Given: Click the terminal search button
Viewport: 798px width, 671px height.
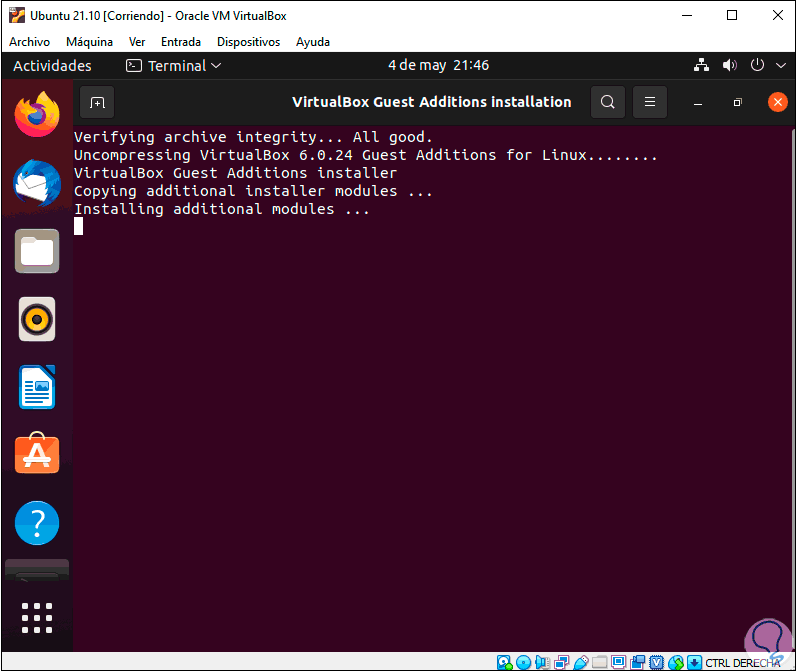Looking at the screenshot, I should [608, 102].
